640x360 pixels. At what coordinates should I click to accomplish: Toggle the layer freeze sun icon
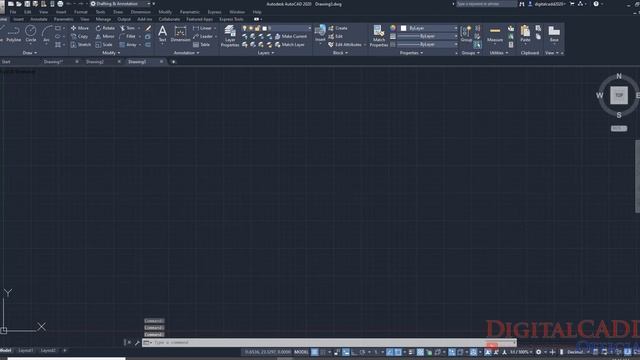coord(251,28)
